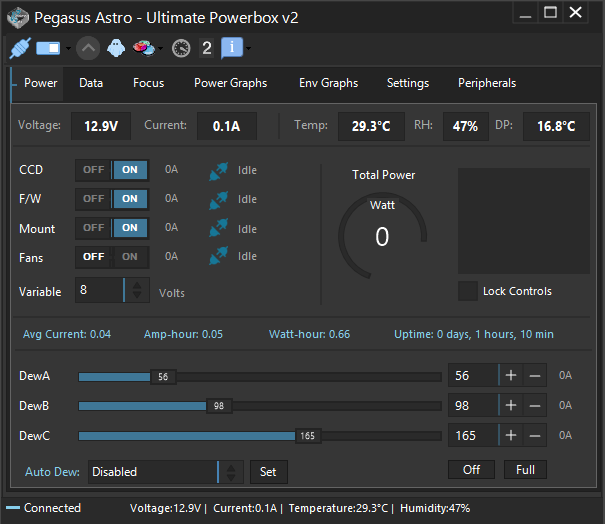Screen dimensions: 605x524
Task: Click the blue plug connect icon in toolbar
Action: (20, 48)
